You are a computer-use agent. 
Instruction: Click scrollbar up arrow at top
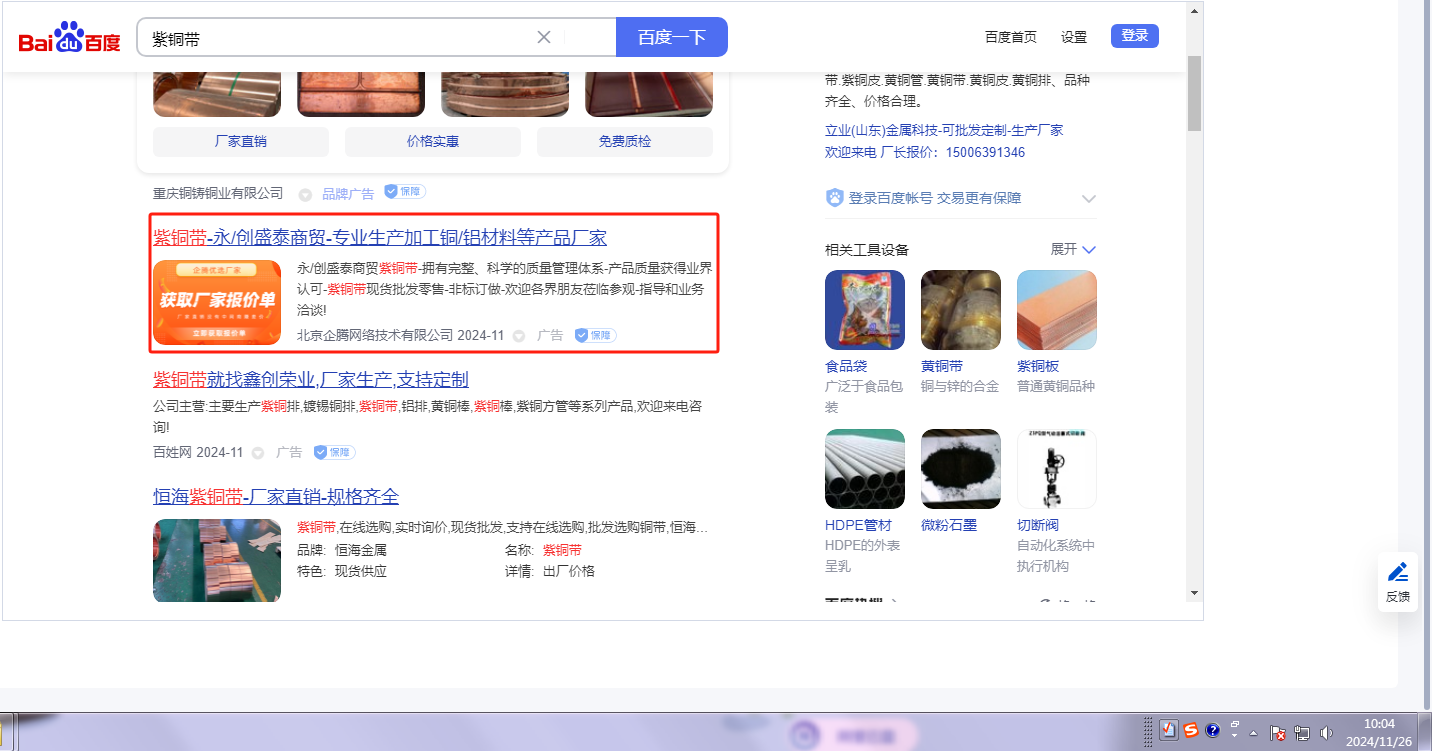(x=1194, y=10)
